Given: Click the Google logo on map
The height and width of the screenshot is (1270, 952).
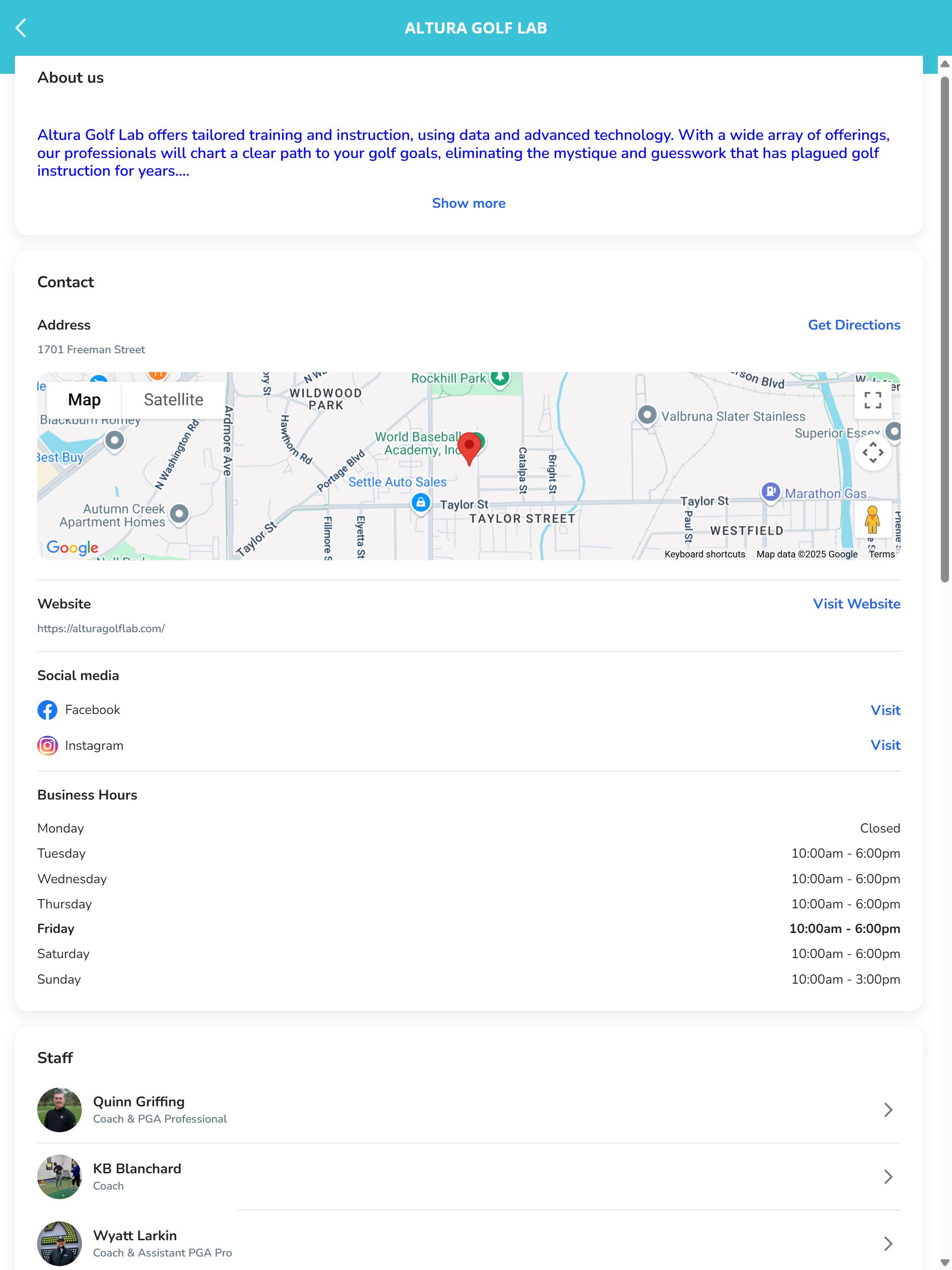Looking at the screenshot, I should click(x=73, y=547).
